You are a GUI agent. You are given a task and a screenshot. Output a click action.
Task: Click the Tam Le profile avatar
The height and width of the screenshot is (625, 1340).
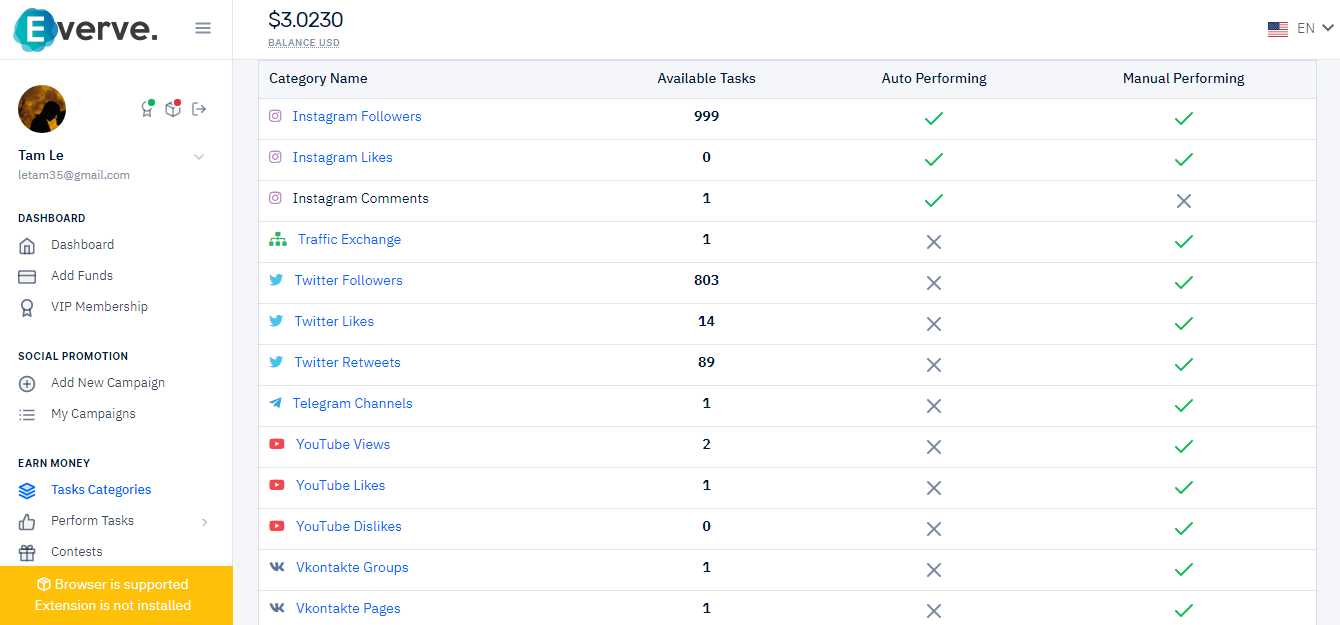pyautogui.click(x=42, y=109)
